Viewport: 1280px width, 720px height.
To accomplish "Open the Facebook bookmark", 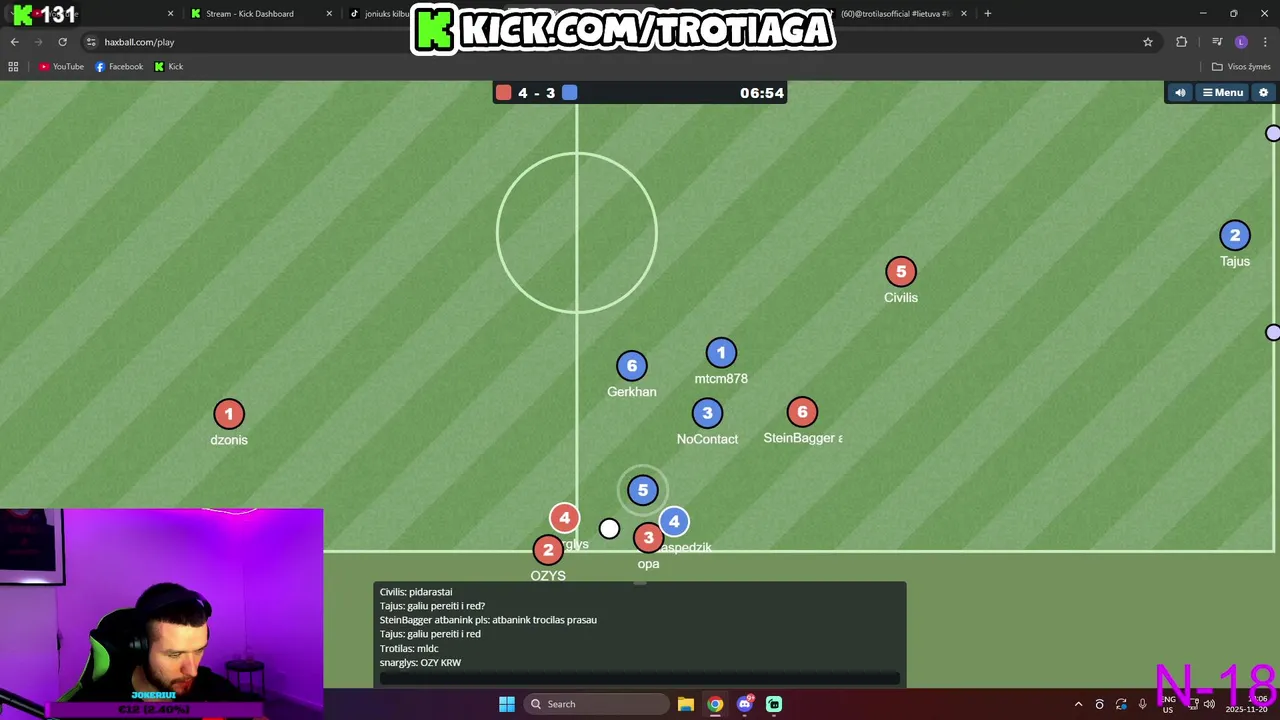I will [x=119, y=66].
